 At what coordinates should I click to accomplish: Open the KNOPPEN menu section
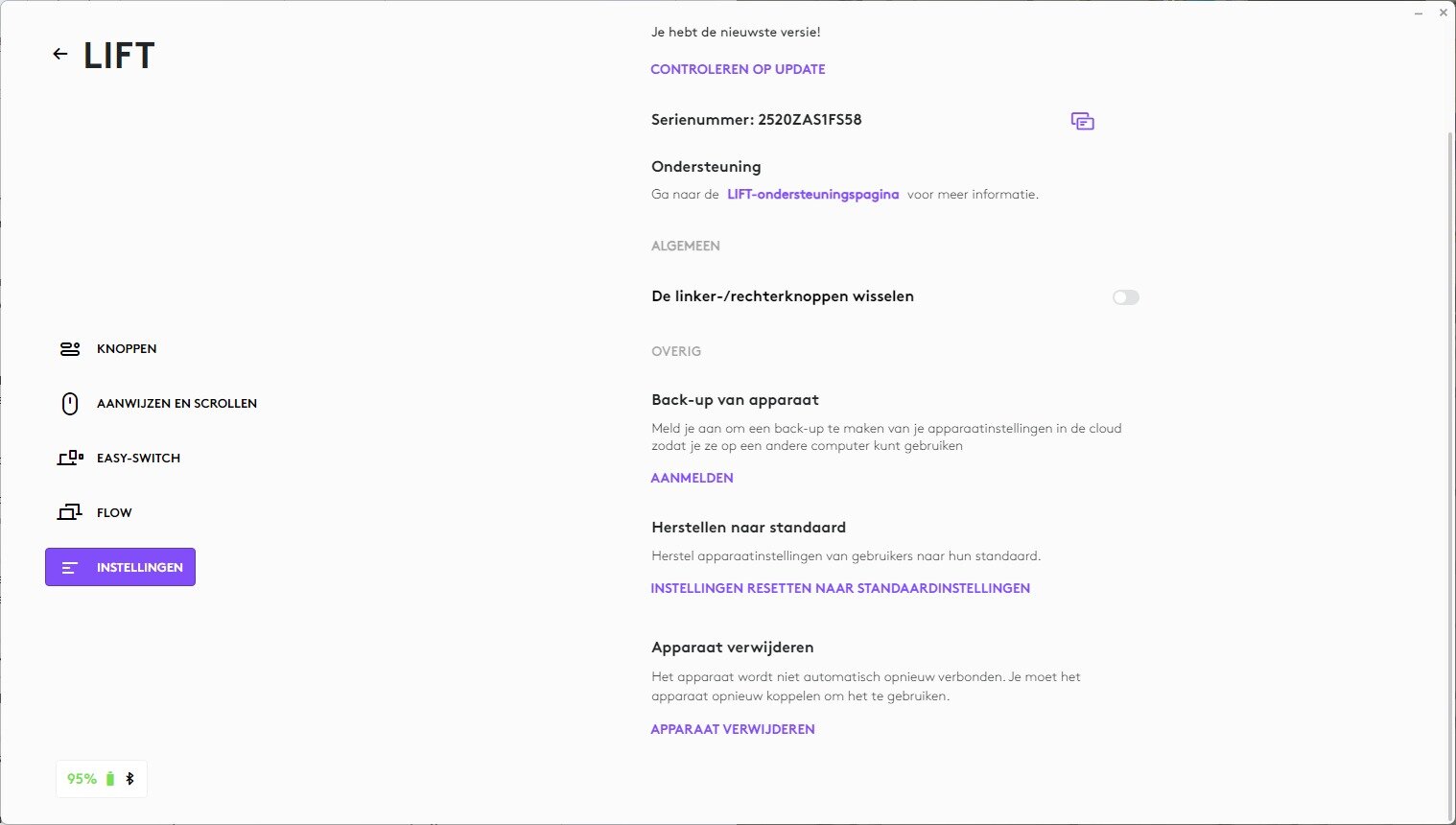point(127,349)
